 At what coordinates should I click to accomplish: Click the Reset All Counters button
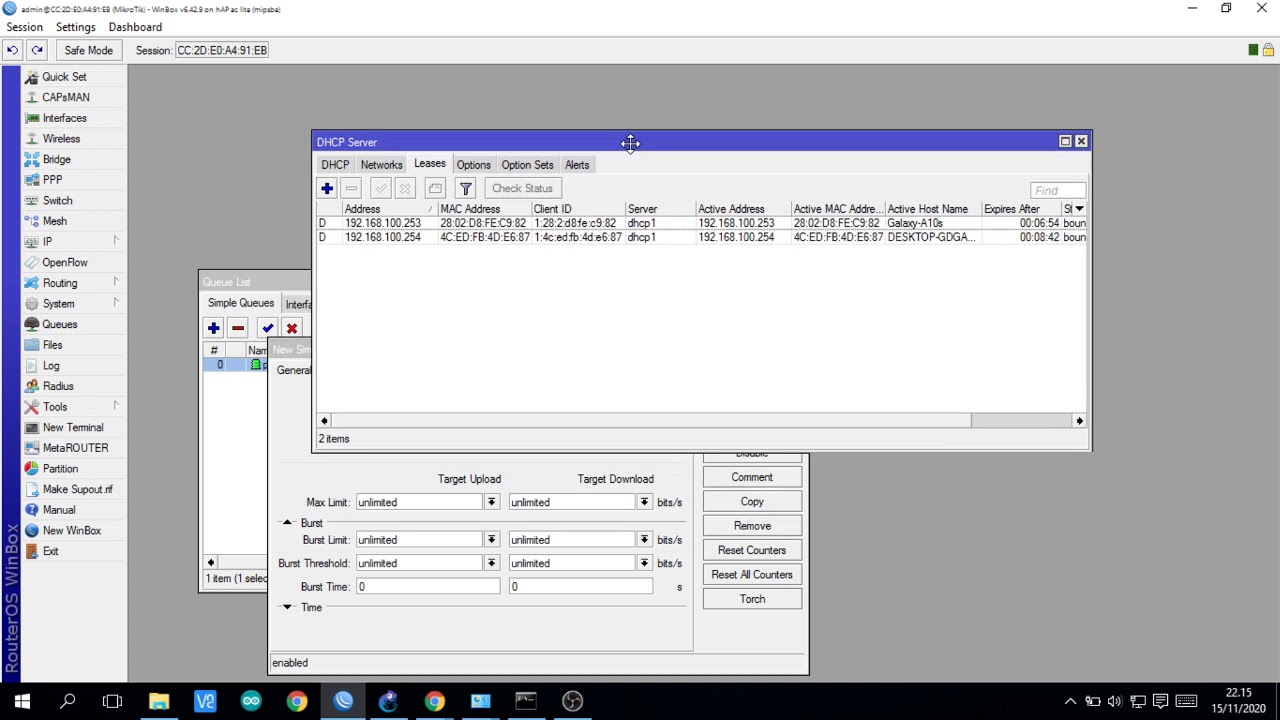coord(752,575)
